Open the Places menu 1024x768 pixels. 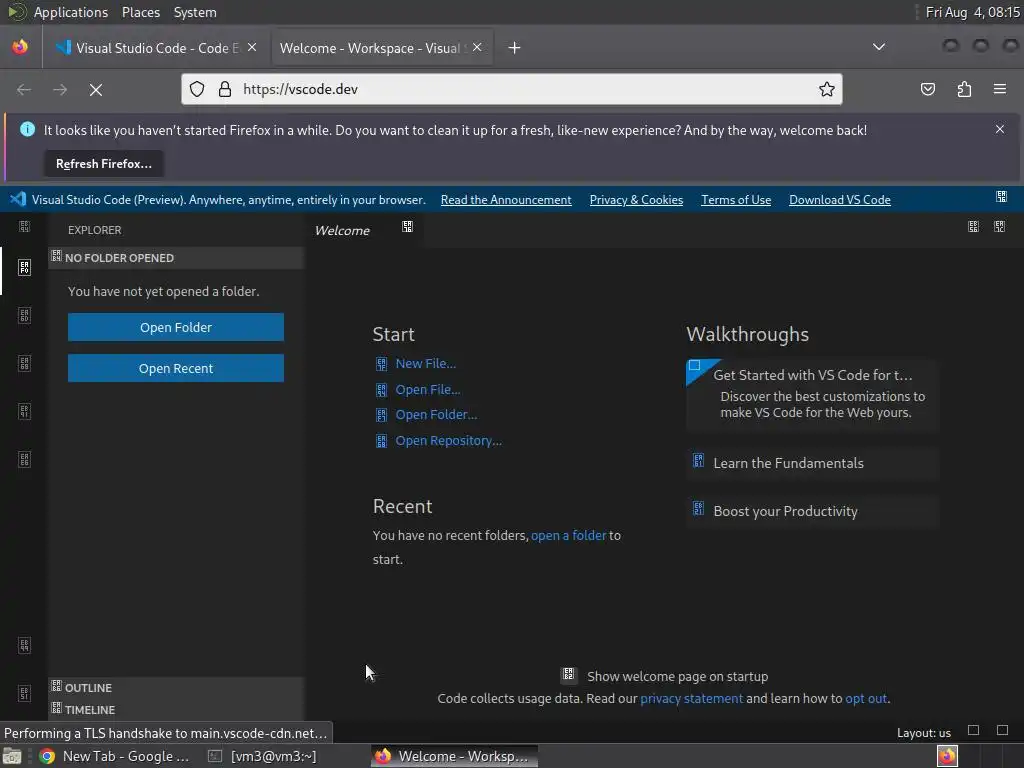(141, 12)
